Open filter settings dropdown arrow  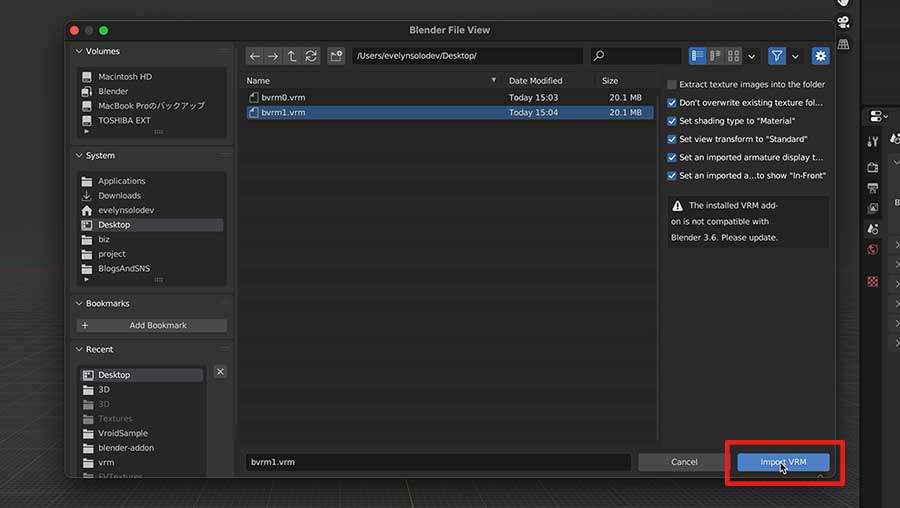click(795, 56)
